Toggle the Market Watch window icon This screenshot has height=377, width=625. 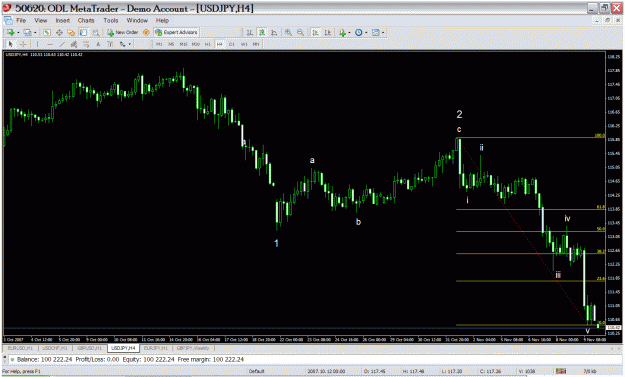tap(47, 32)
